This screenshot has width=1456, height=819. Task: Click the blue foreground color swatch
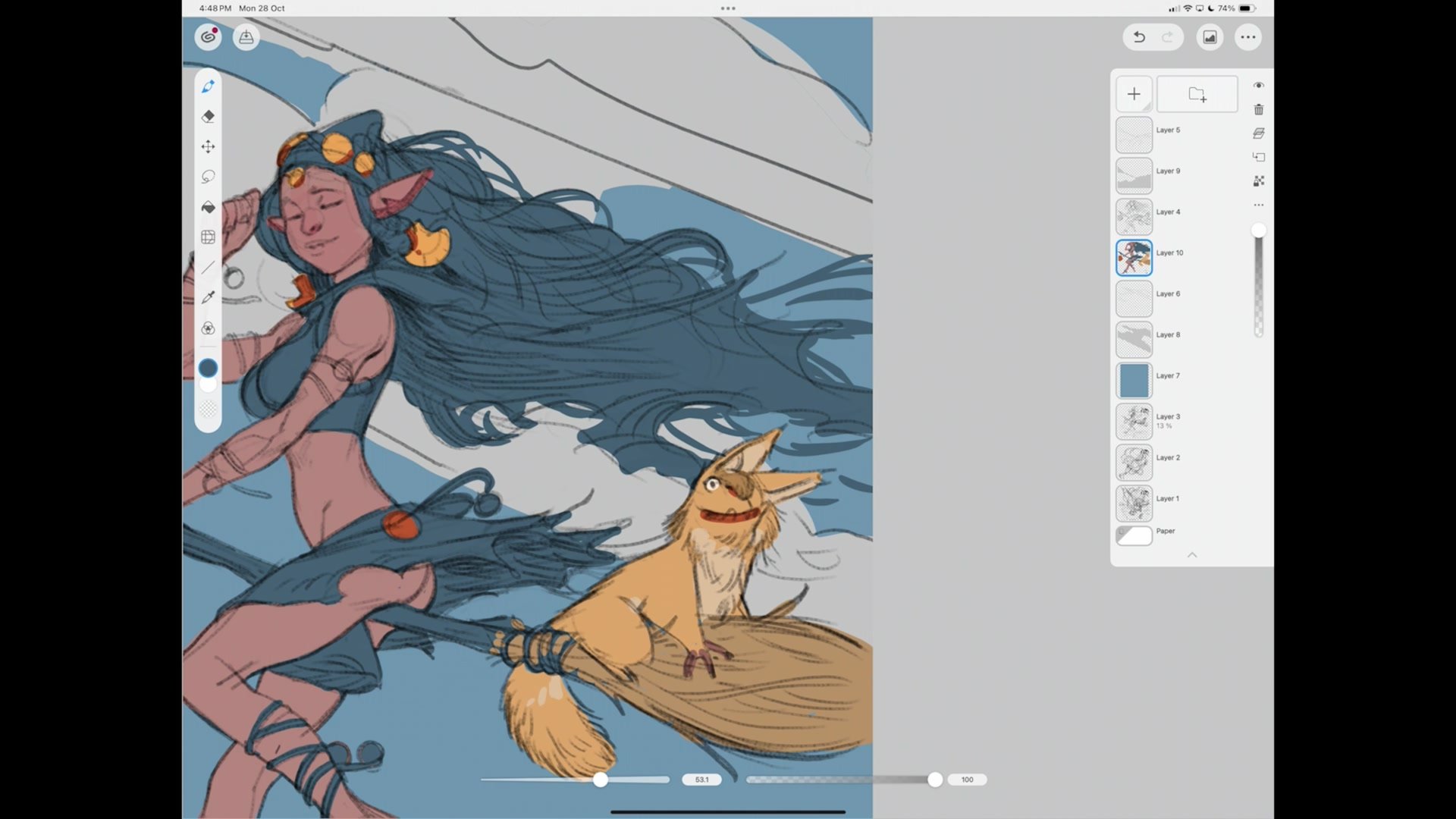(208, 369)
